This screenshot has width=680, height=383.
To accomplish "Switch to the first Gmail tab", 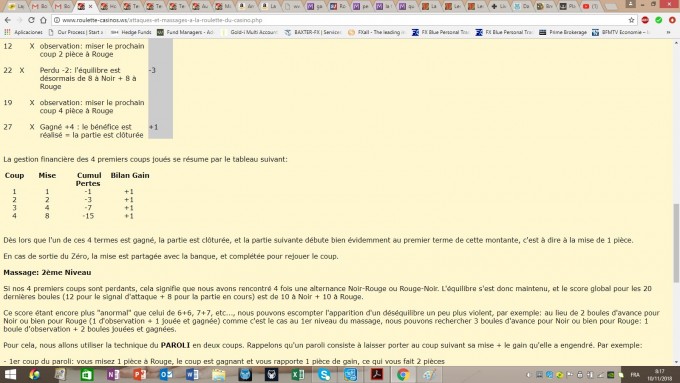I will pos(39,6).
